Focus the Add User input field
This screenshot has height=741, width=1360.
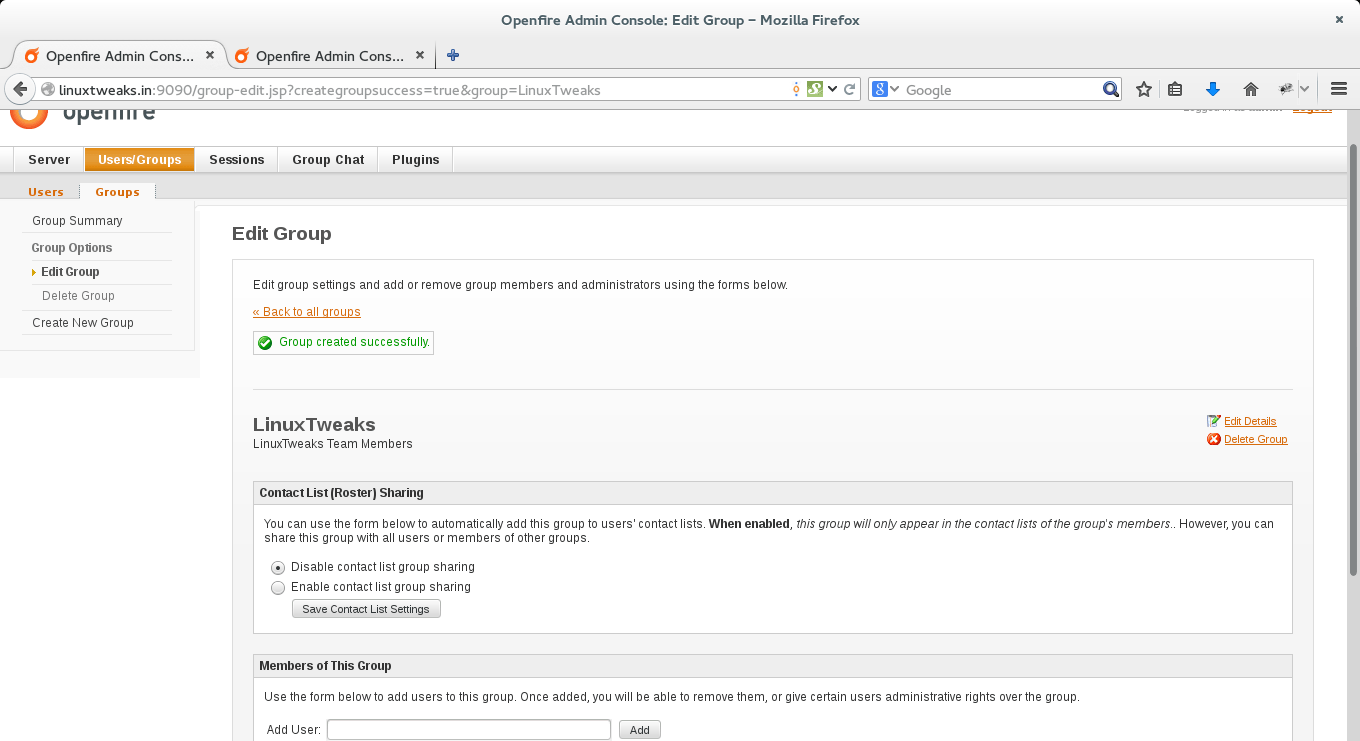(x=469, y=730)
